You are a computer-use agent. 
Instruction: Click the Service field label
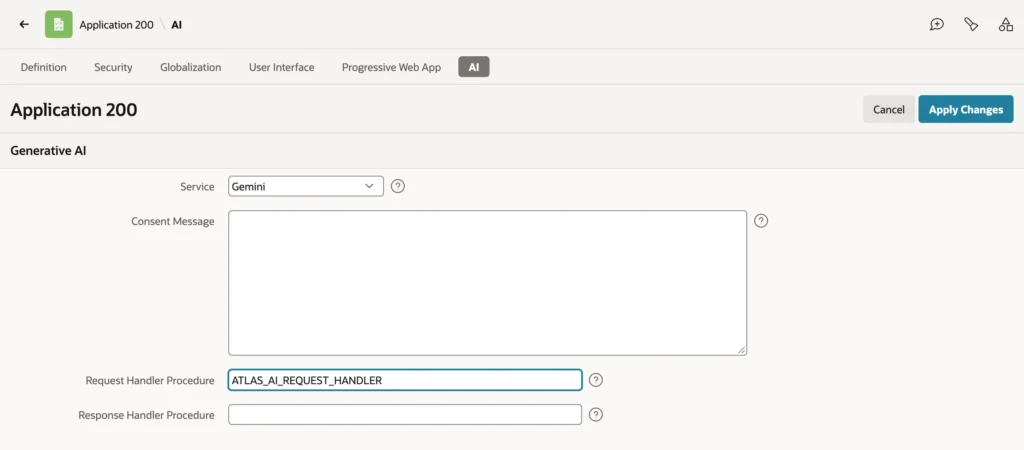(x=197, y=187)
